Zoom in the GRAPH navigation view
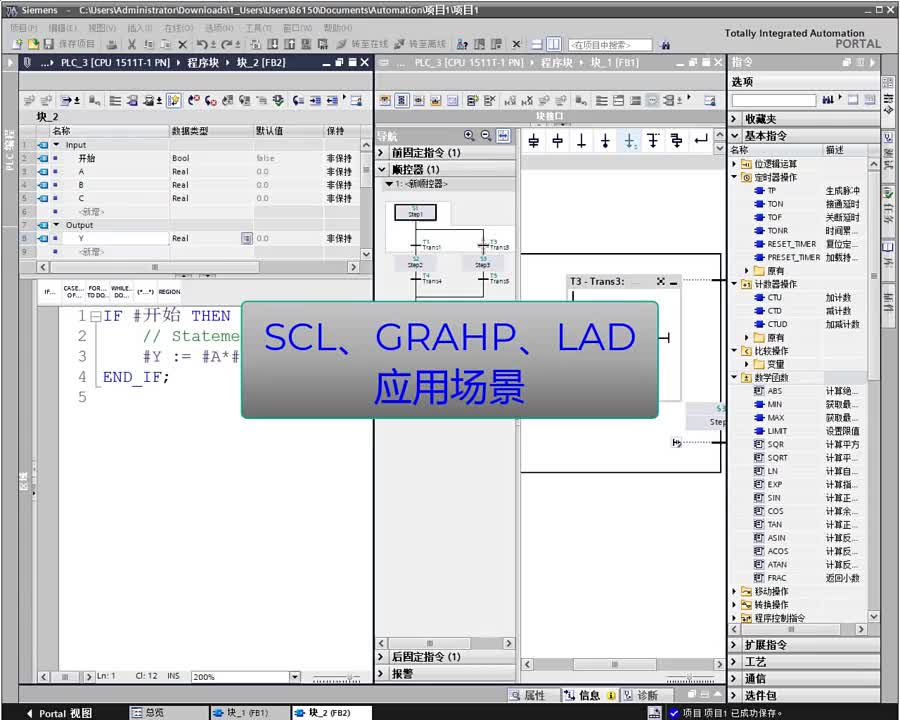Viewport: 900px width, 720px height. pos(469,136)
